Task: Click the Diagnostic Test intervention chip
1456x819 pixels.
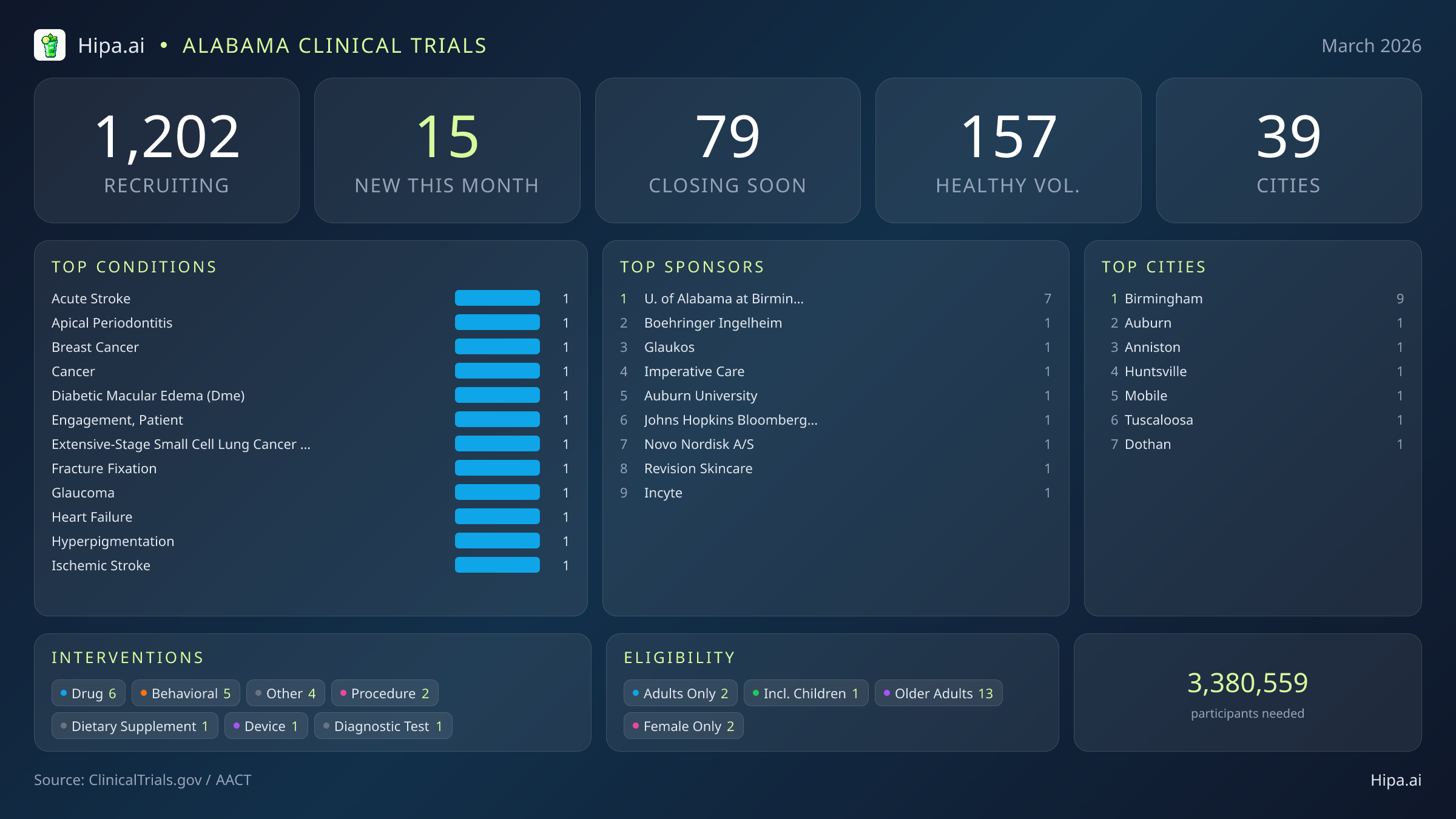Action: 383,726
